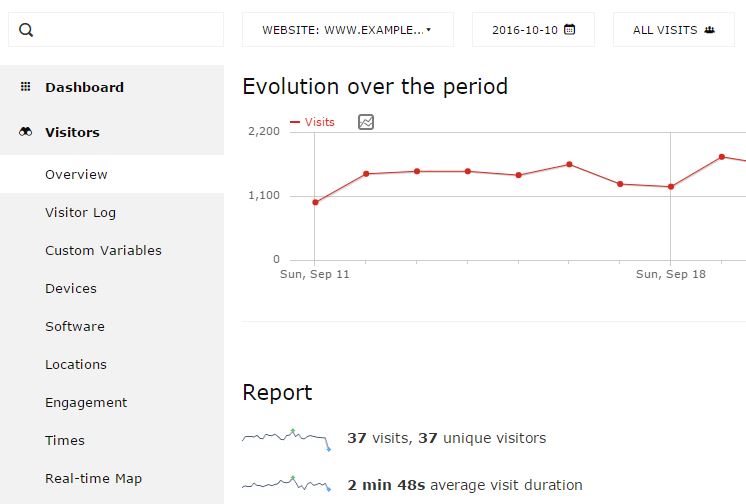Select the Engagement sidebar item

[x=86, y=402]
